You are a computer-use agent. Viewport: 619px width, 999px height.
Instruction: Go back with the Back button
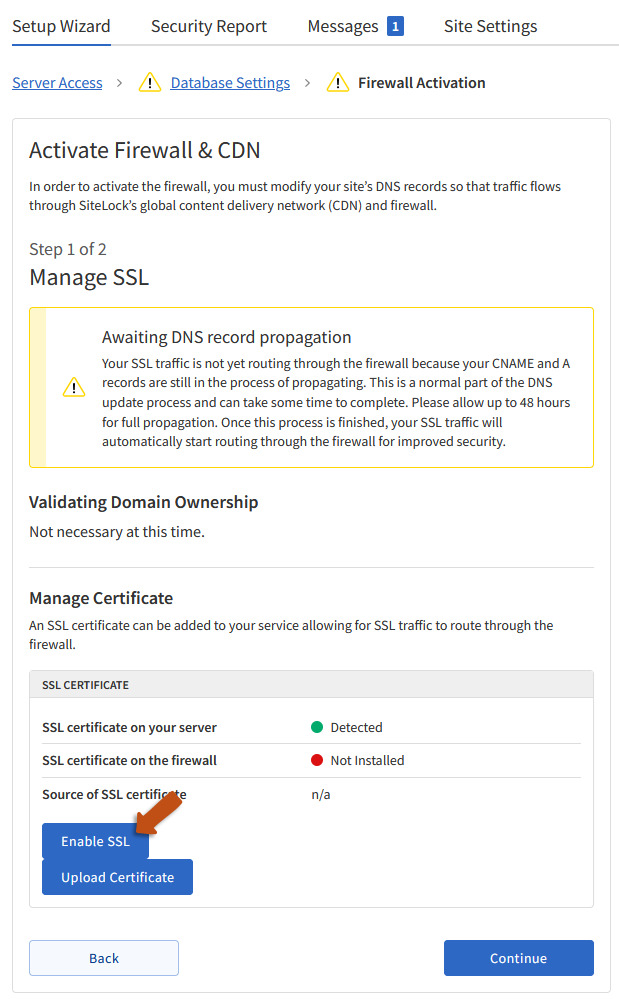point(104,958)
